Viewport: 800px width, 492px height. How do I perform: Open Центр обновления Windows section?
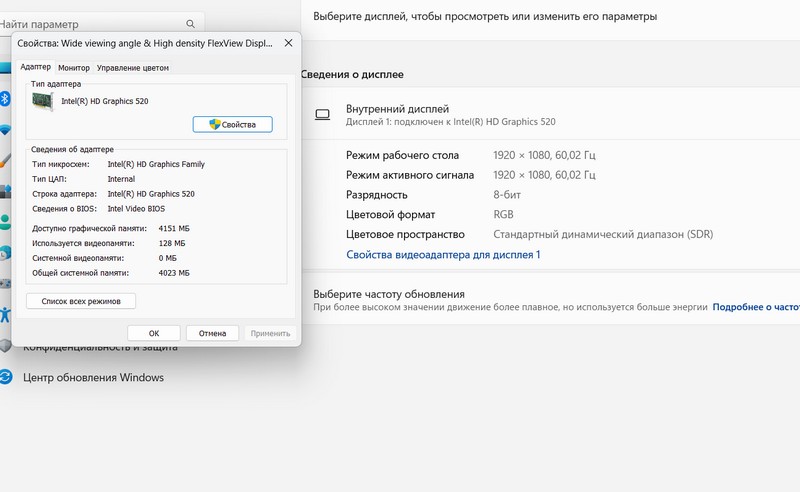pos(93,378)
